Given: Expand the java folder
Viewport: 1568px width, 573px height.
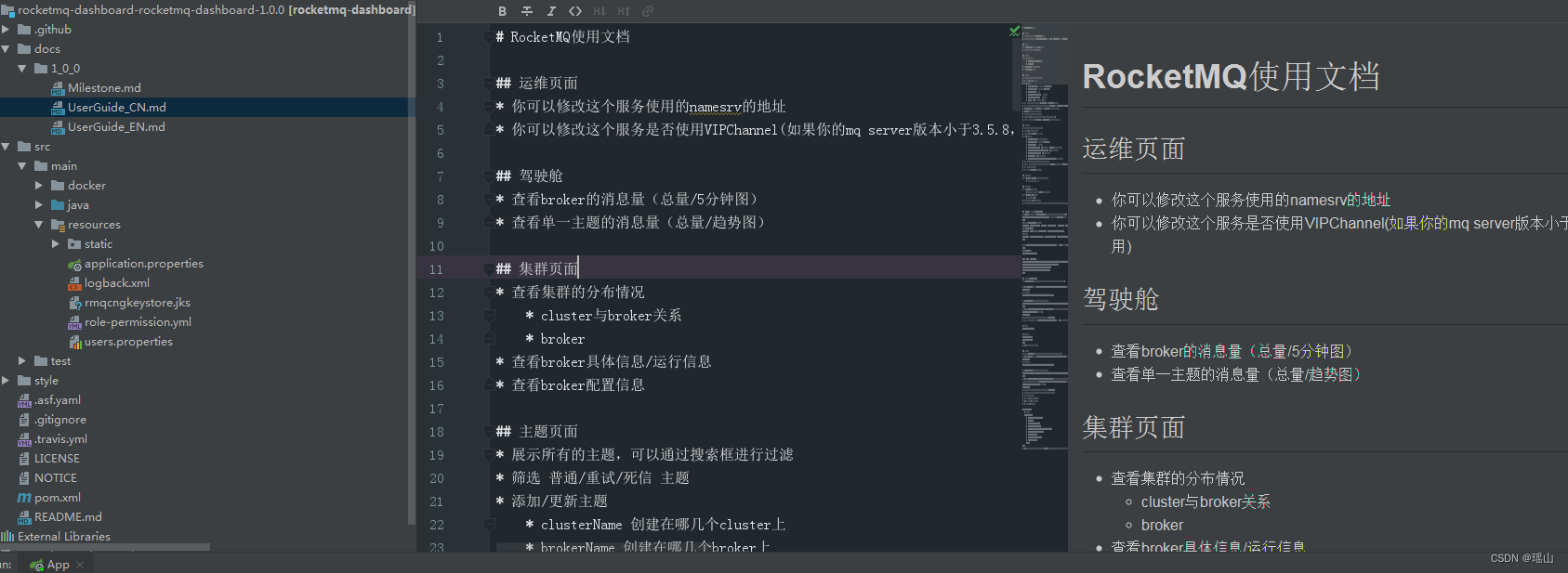Looking at the screenshot, I should click(39, 204).
